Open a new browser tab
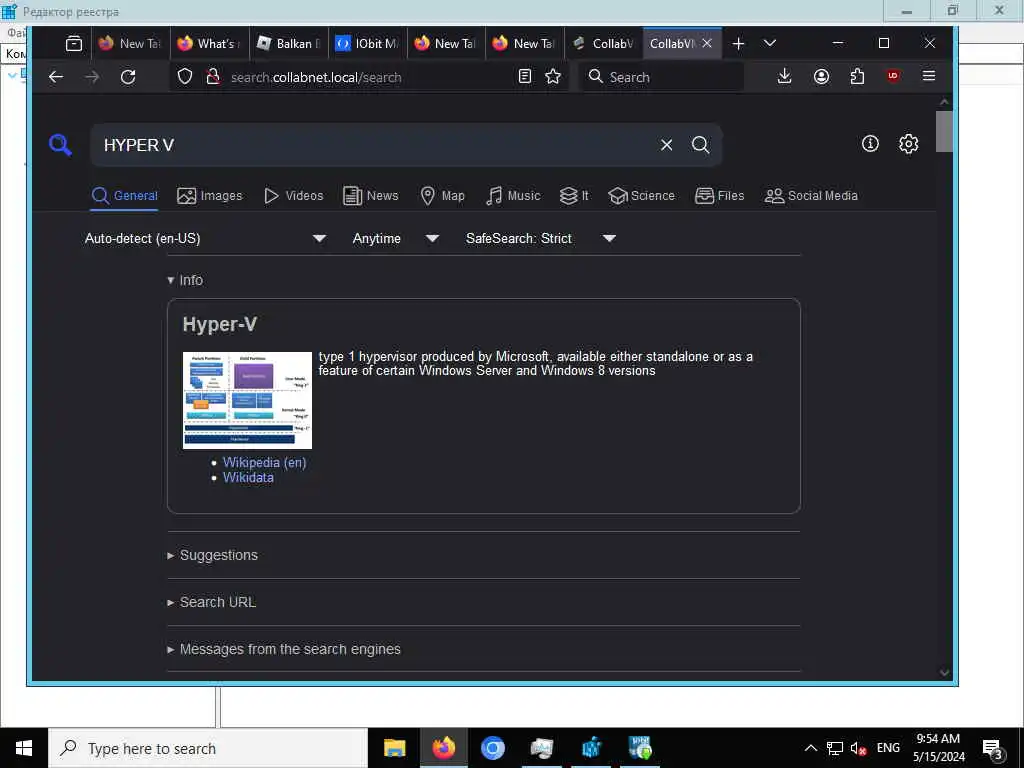This screenshot has width=1024, height=768. point(739,44)
